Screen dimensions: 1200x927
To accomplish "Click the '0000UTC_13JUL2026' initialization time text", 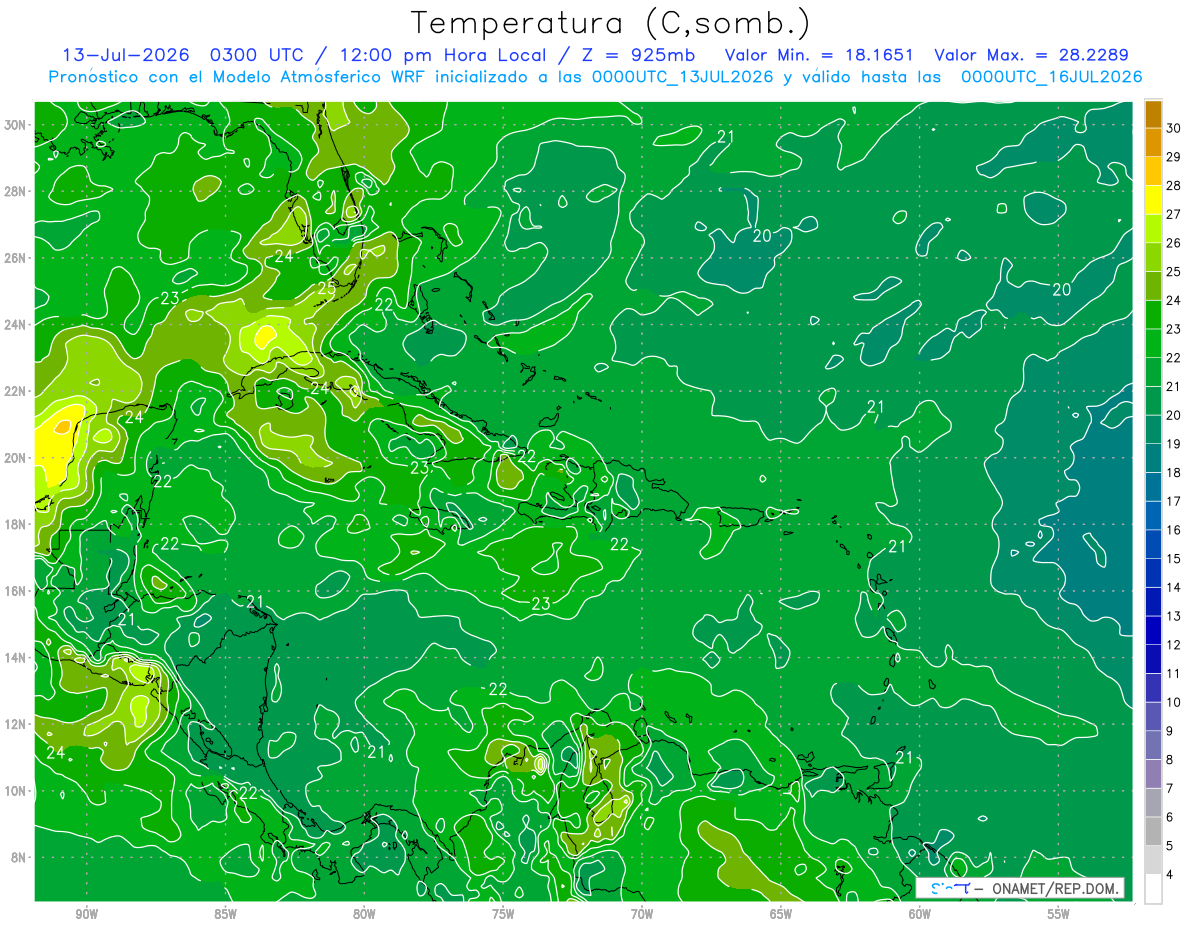I will click(x=682, y=77).
